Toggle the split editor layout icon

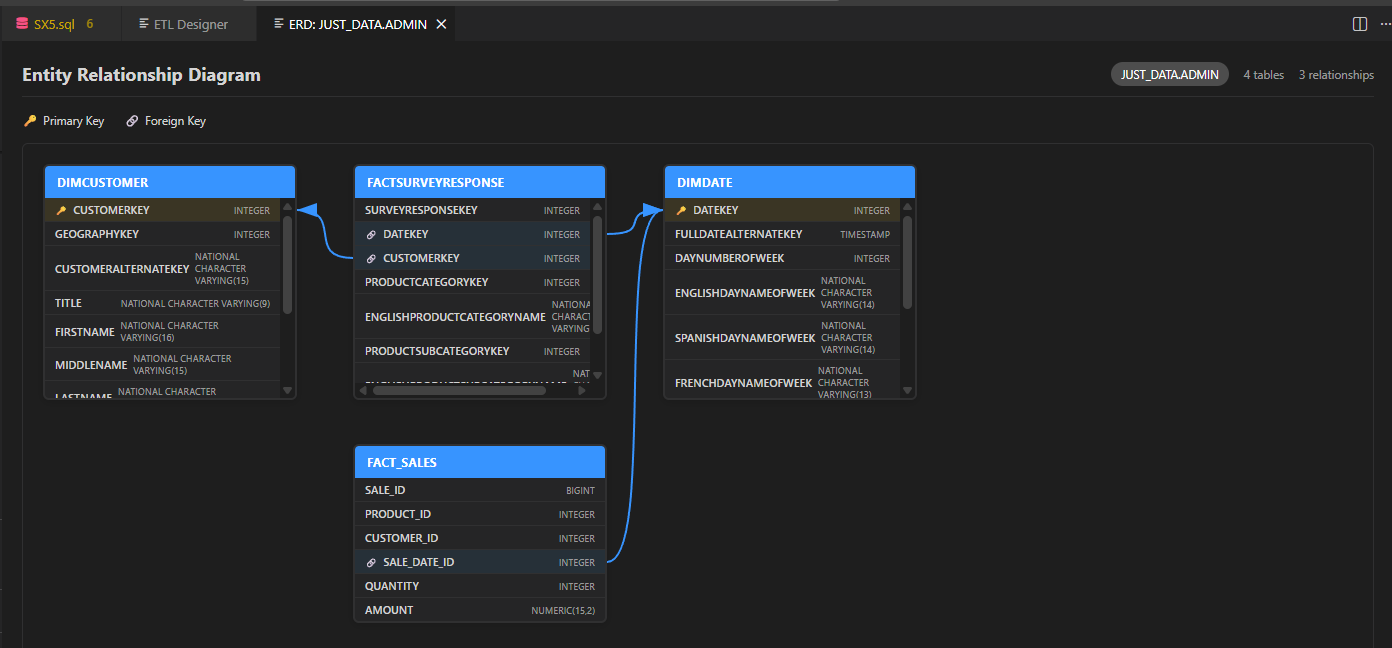pyautogui.click(x=1360, y=24)
